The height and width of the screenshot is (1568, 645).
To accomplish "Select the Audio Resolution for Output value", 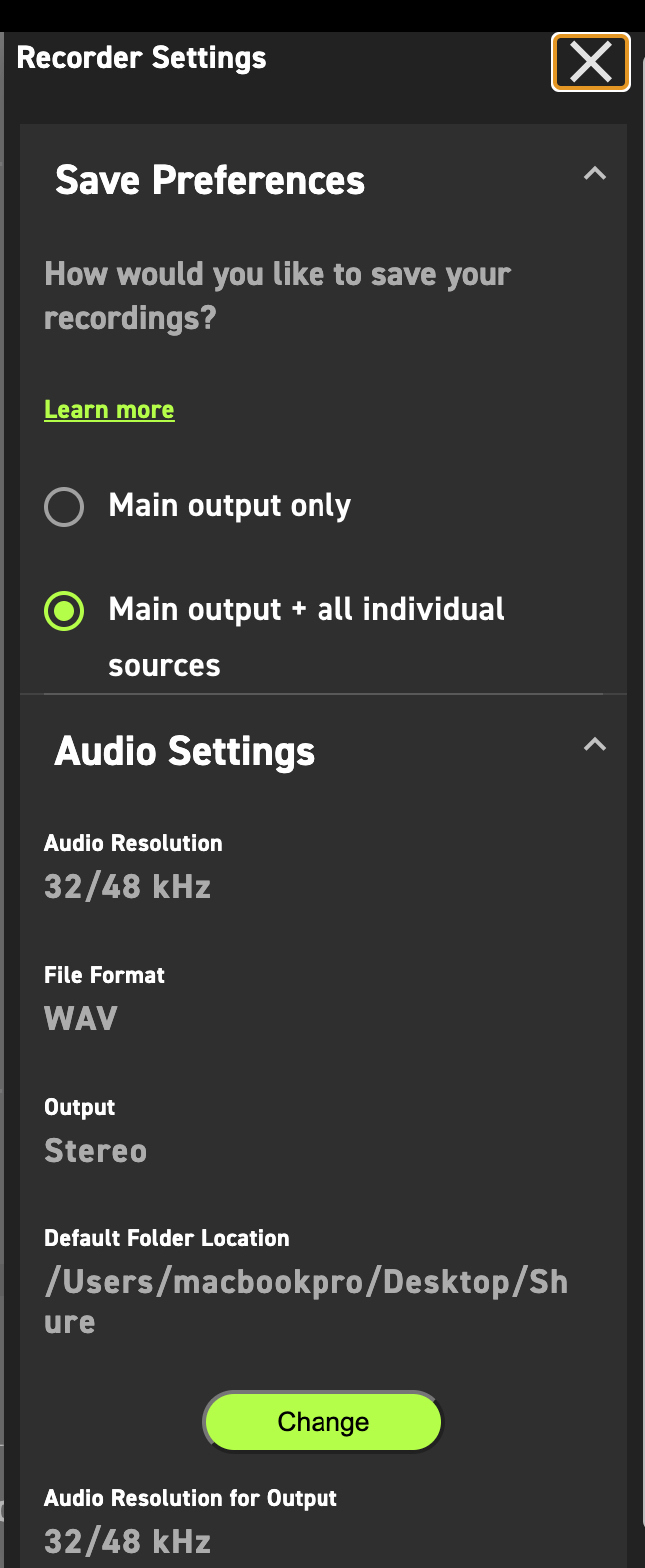I will 127,1541.
